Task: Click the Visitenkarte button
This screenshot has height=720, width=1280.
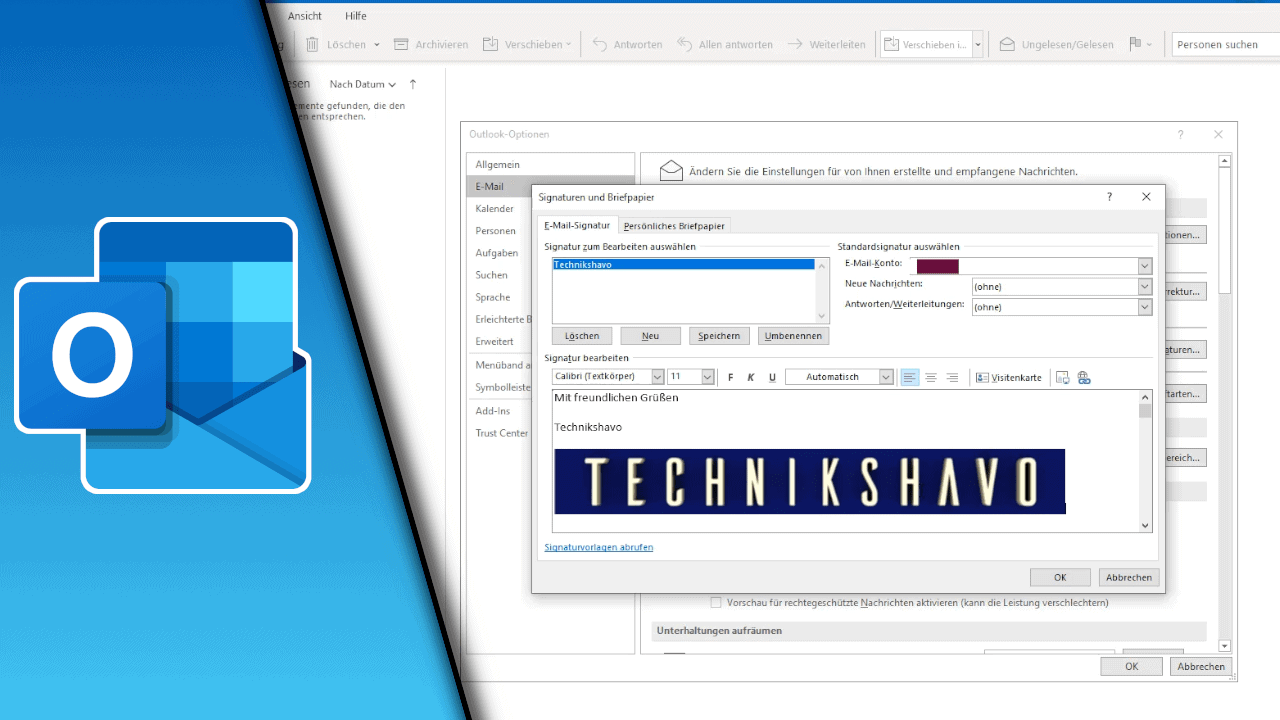Action: tap(1009, 377)
